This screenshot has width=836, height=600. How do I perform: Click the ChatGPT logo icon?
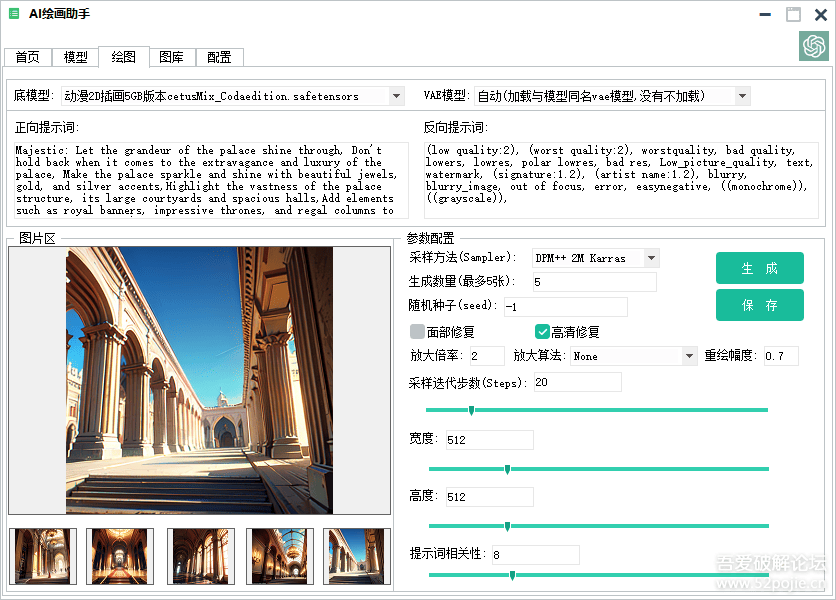pos(814,46)
